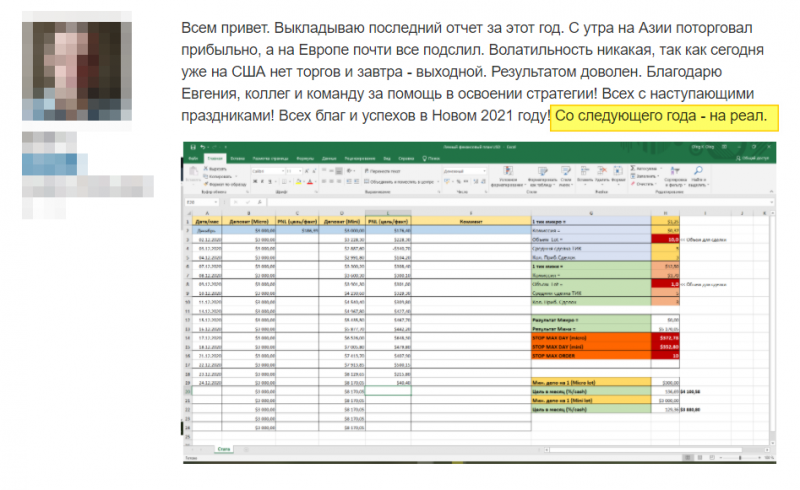The image size is (800, 490).
Task: Click Share (Общий доступ) button
Action: tap(753, 158)
